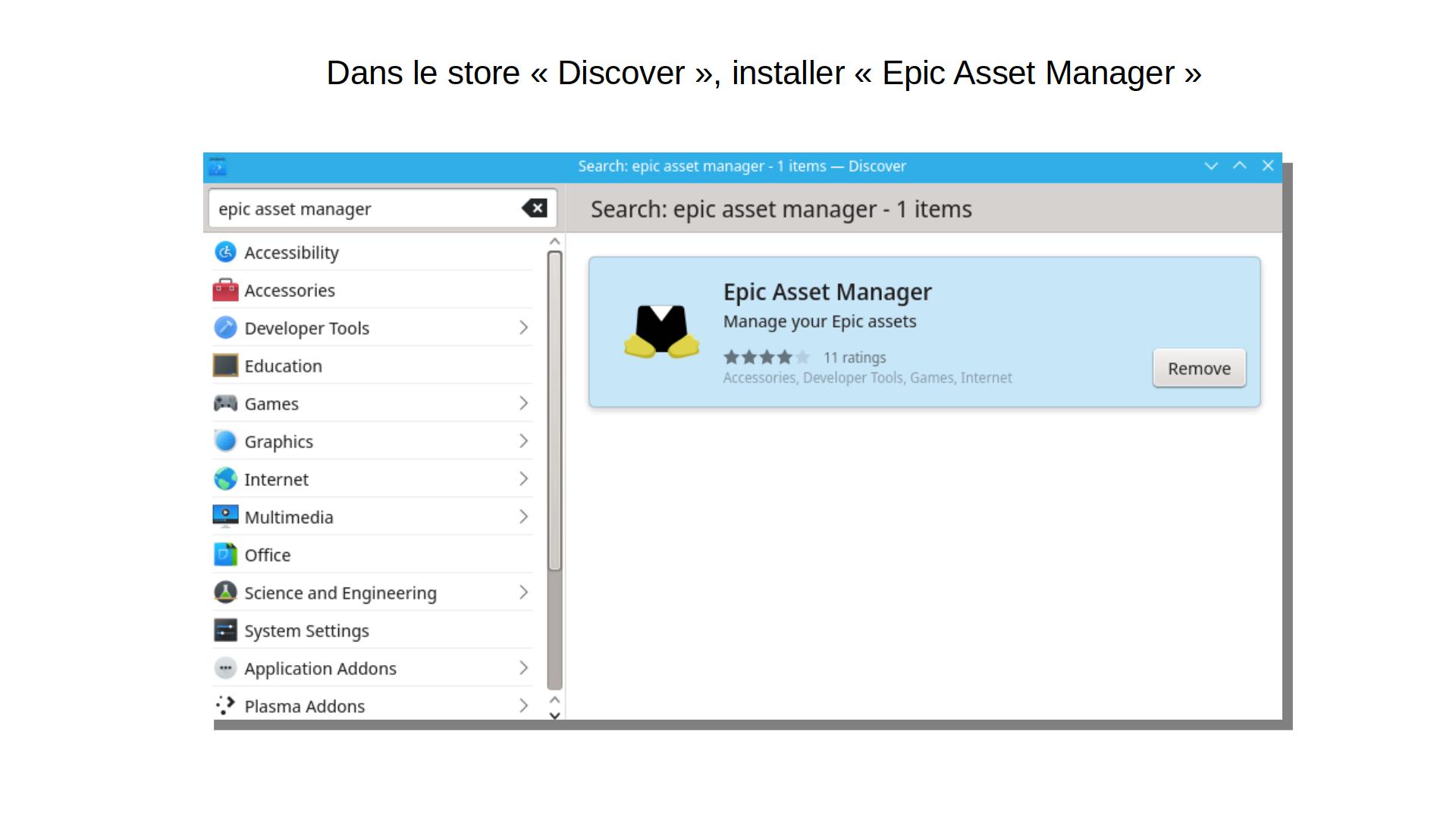Select System Settings in sidebar
Viewport: 1456px width, 819px height.
click(306, 631)
